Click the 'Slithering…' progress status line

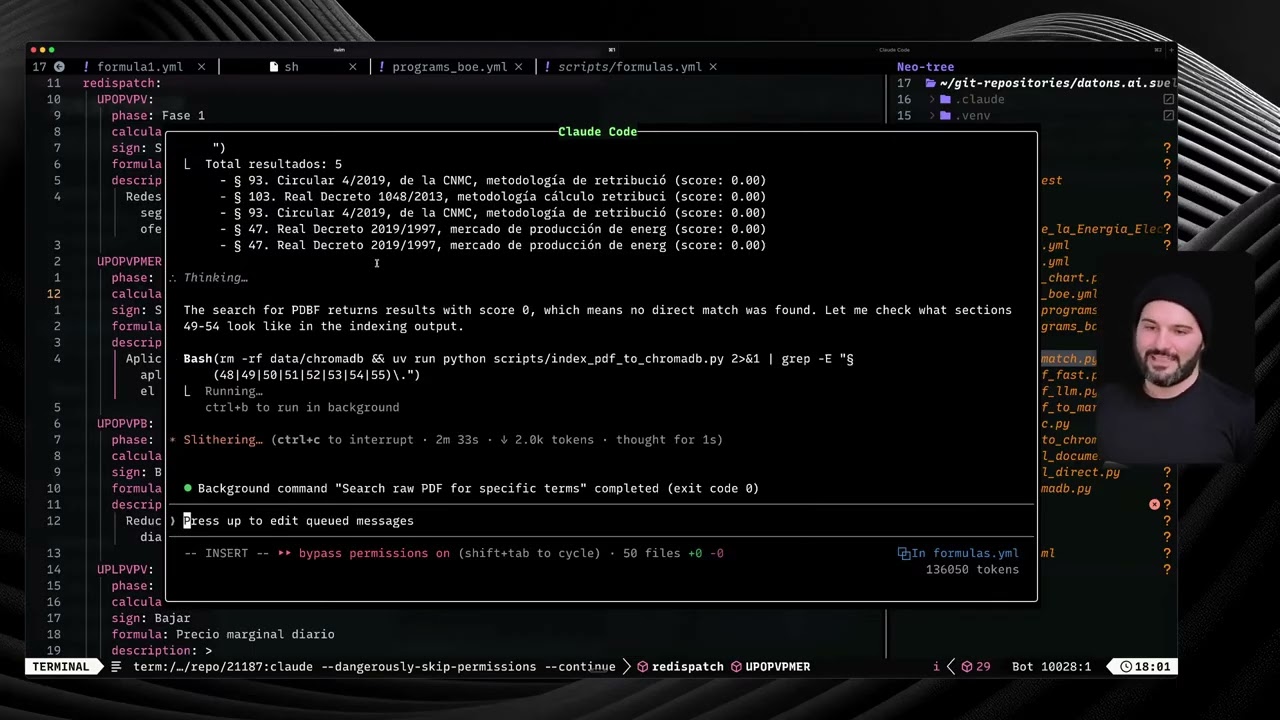446,439
